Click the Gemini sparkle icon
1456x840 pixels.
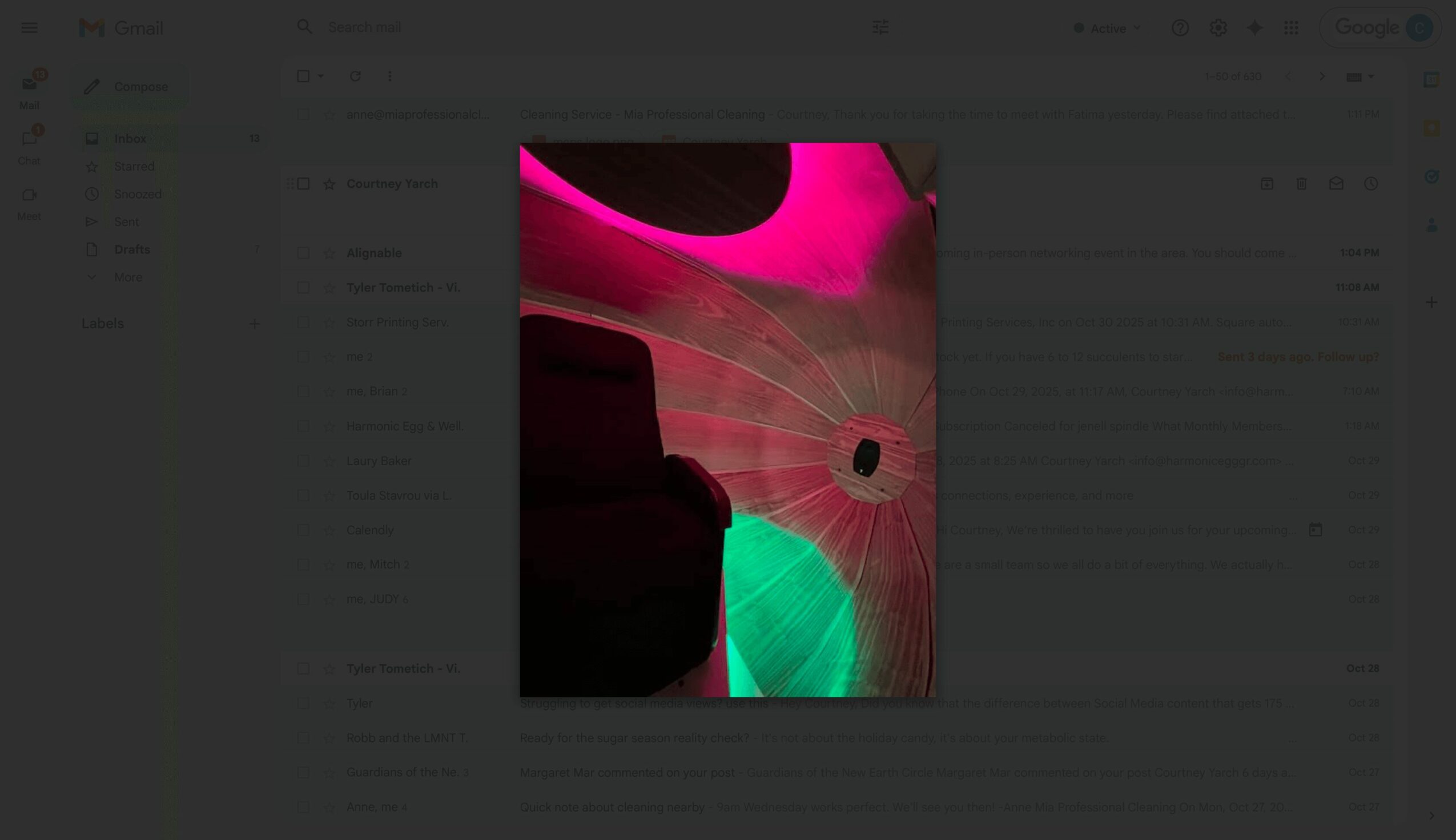pyautogui.click(x=1254, y=28)
